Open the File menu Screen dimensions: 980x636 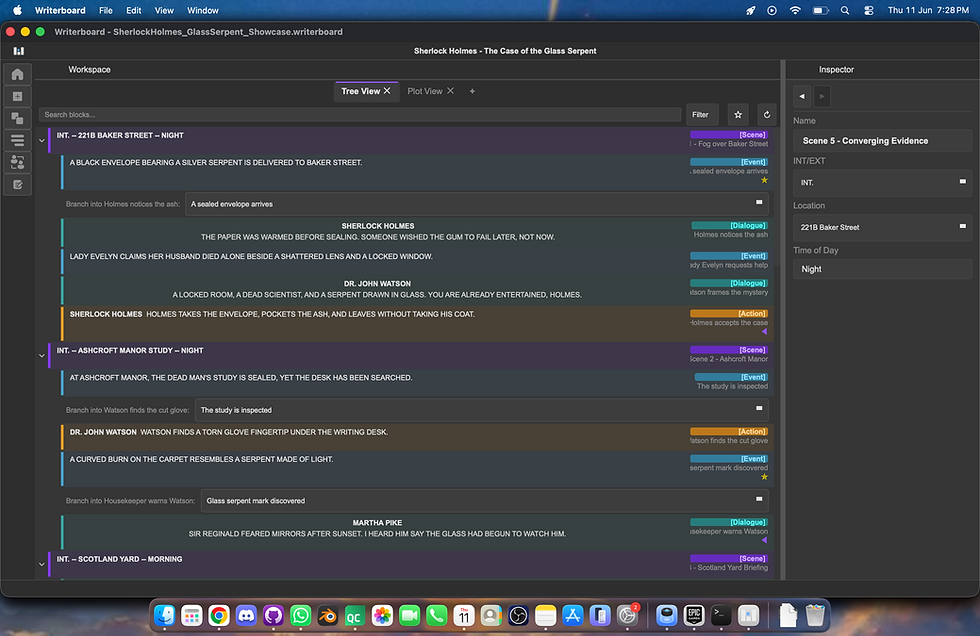click(106, 11)
